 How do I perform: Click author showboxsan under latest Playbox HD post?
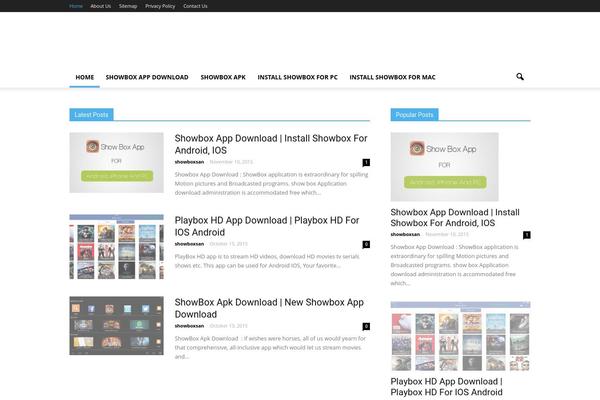[x=189, y=244]
